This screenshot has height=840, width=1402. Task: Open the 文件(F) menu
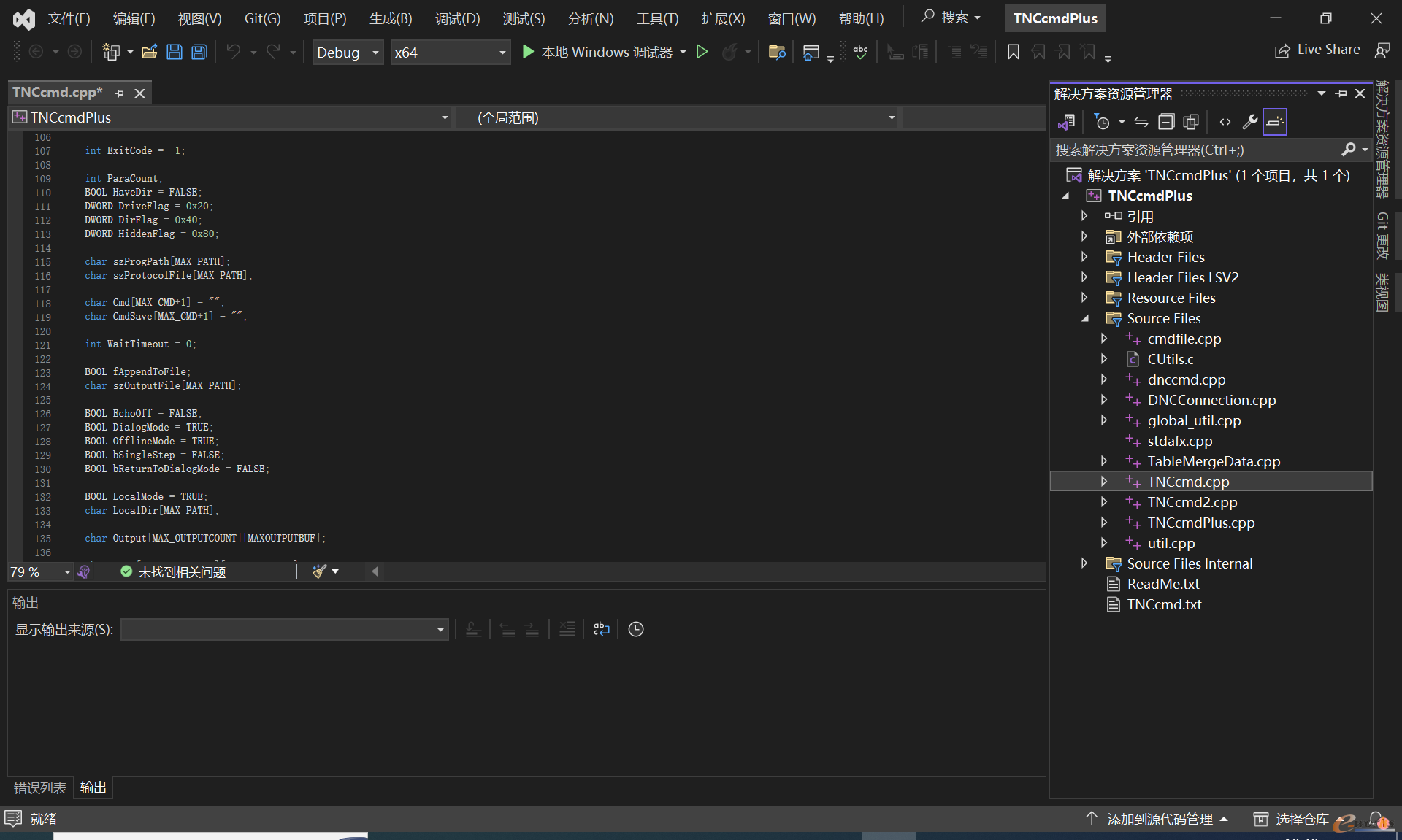pos(69,19)
